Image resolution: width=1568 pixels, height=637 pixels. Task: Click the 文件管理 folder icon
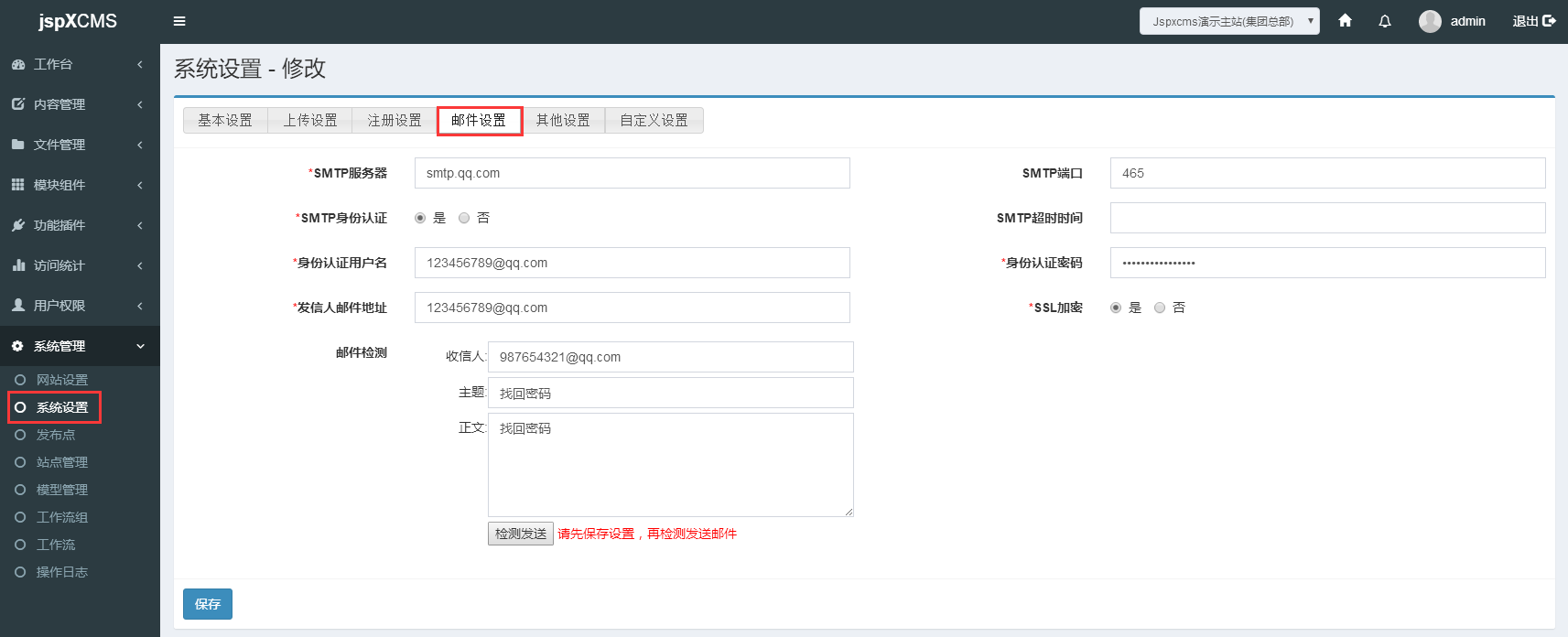pyautogui.click(x=18, y=145)
